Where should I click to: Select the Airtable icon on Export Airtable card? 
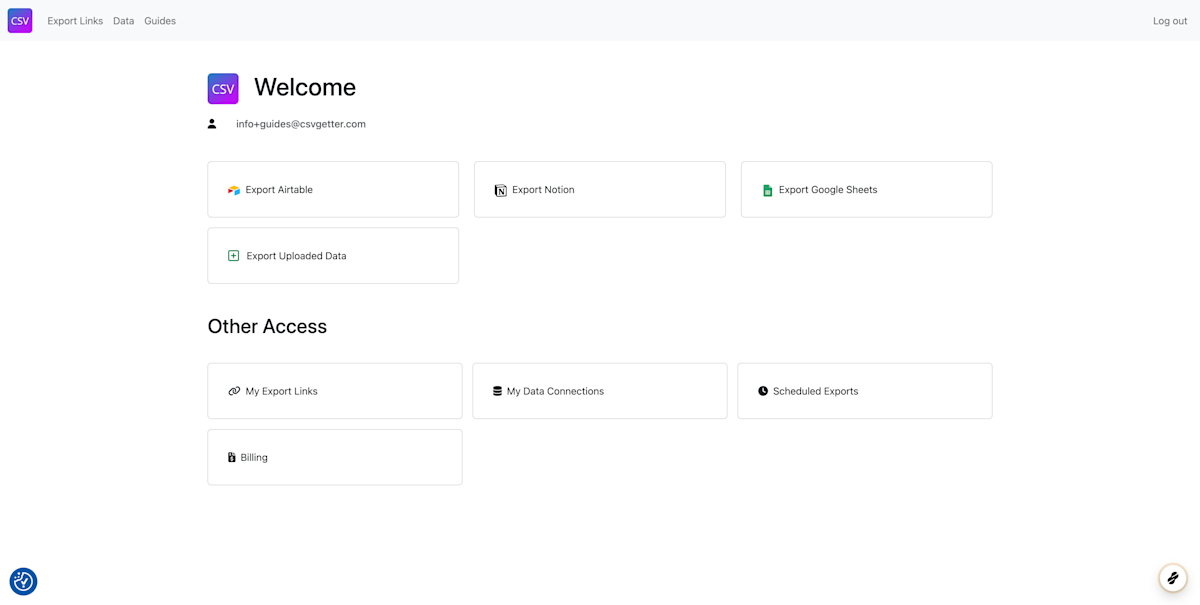point(233,189)
